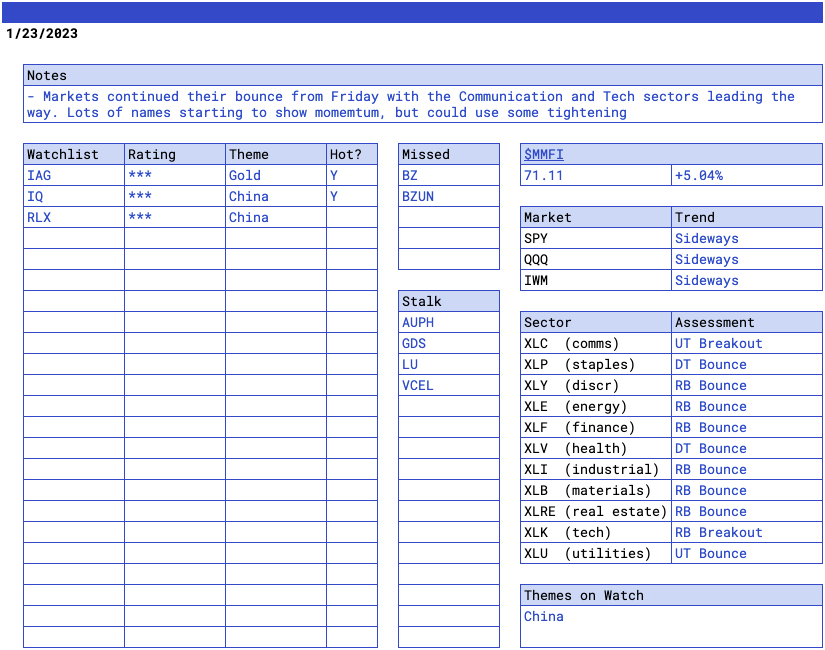Click the XLK (tech) sector cell
The width and height of the screenshot is (825, 650).
[x=596, y=533]
